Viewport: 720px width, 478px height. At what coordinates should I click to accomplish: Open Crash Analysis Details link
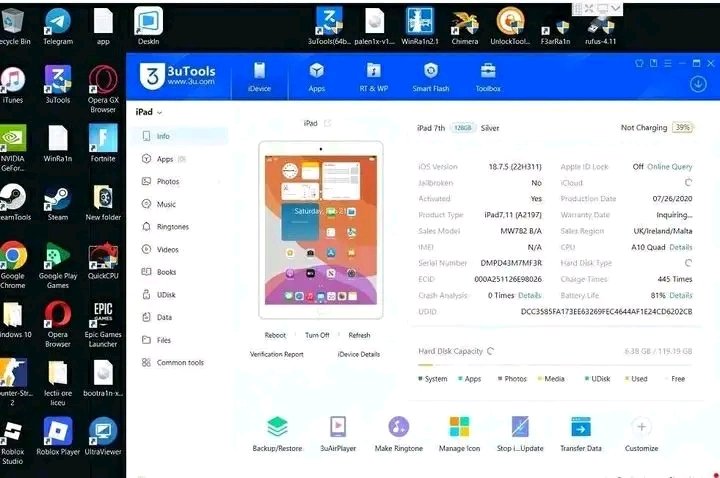tap(529, 295)
